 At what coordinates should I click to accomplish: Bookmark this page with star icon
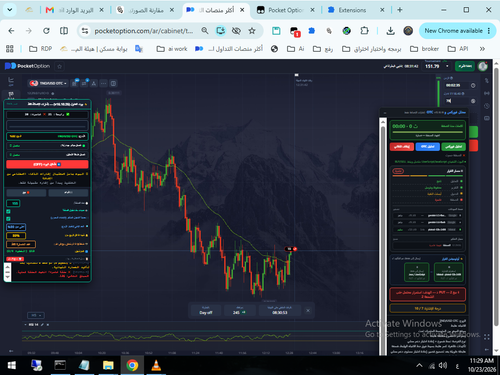tap(252, 31)
